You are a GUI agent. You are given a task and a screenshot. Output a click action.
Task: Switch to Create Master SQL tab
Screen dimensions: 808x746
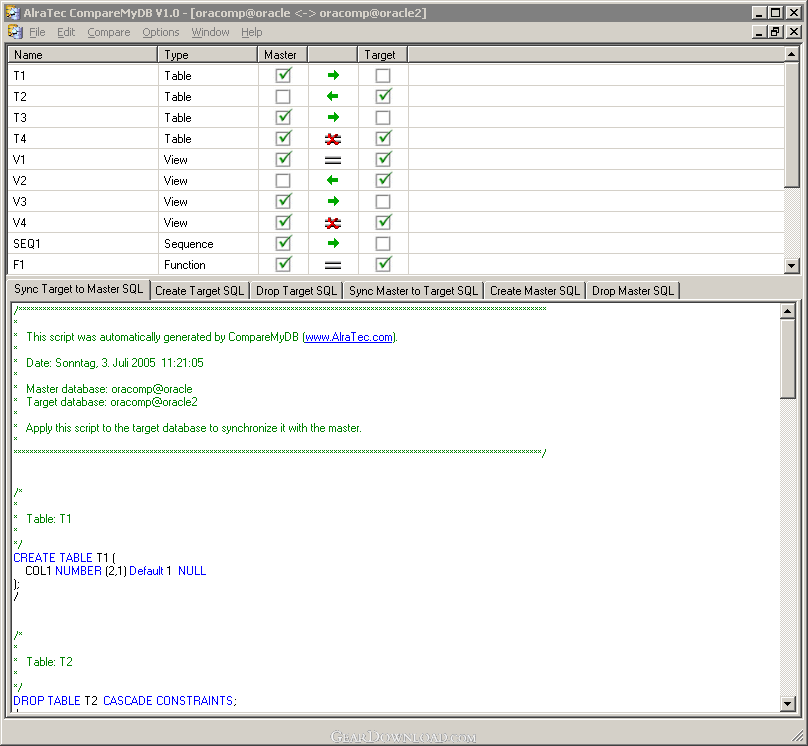click(535, 291)
